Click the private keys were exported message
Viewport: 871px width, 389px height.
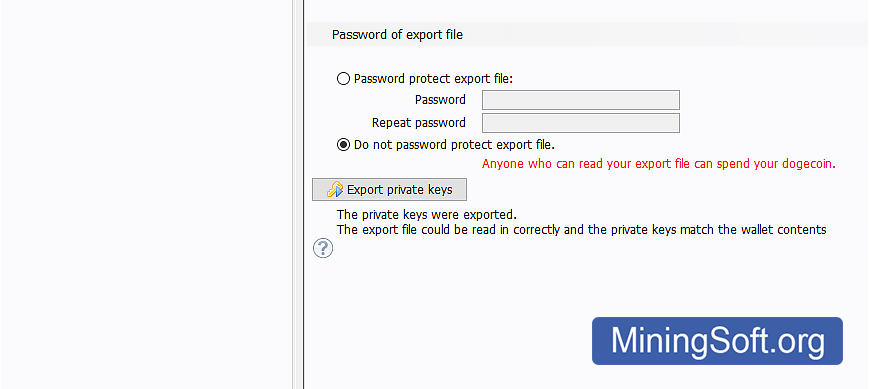pyautogui.click(x=427, y=215)
